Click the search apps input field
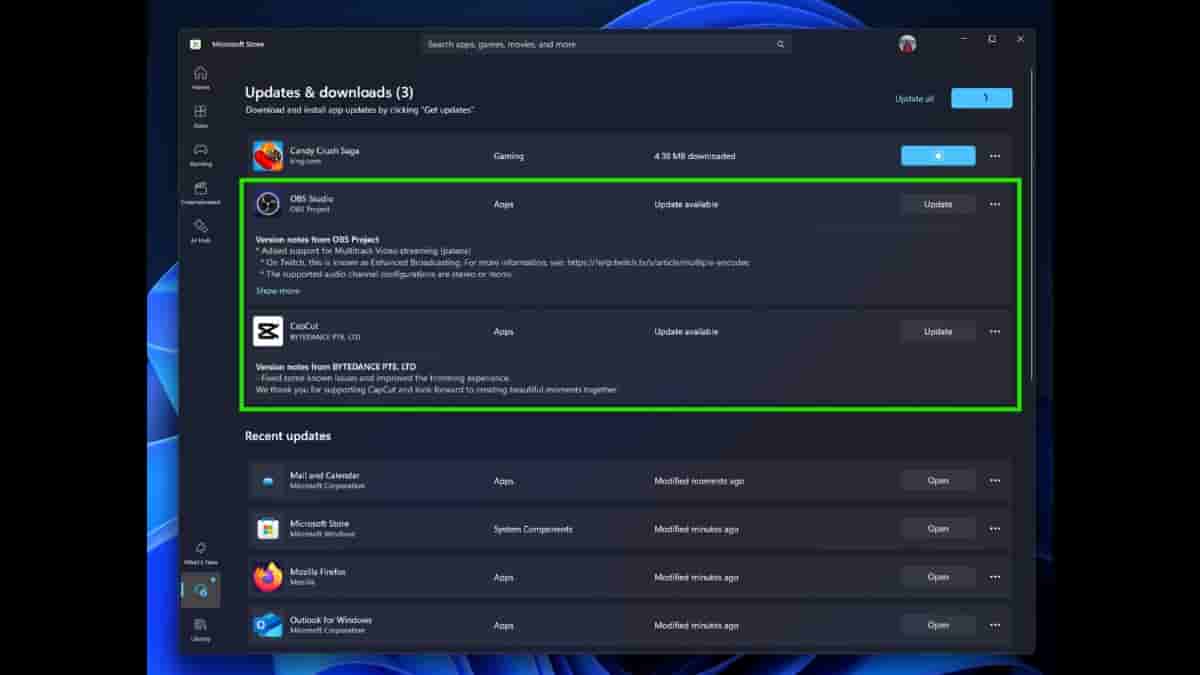The height and width of the screenshot is (675, 1200). pos(598,45)
